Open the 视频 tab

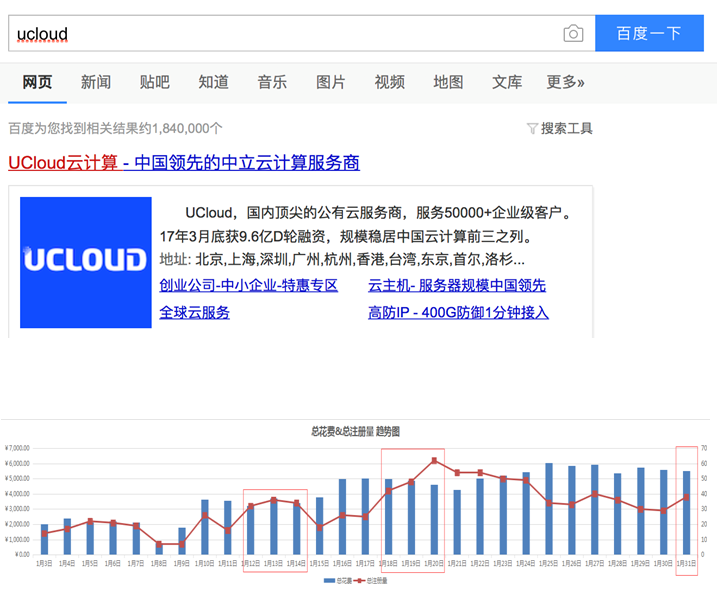pos(389,82)
